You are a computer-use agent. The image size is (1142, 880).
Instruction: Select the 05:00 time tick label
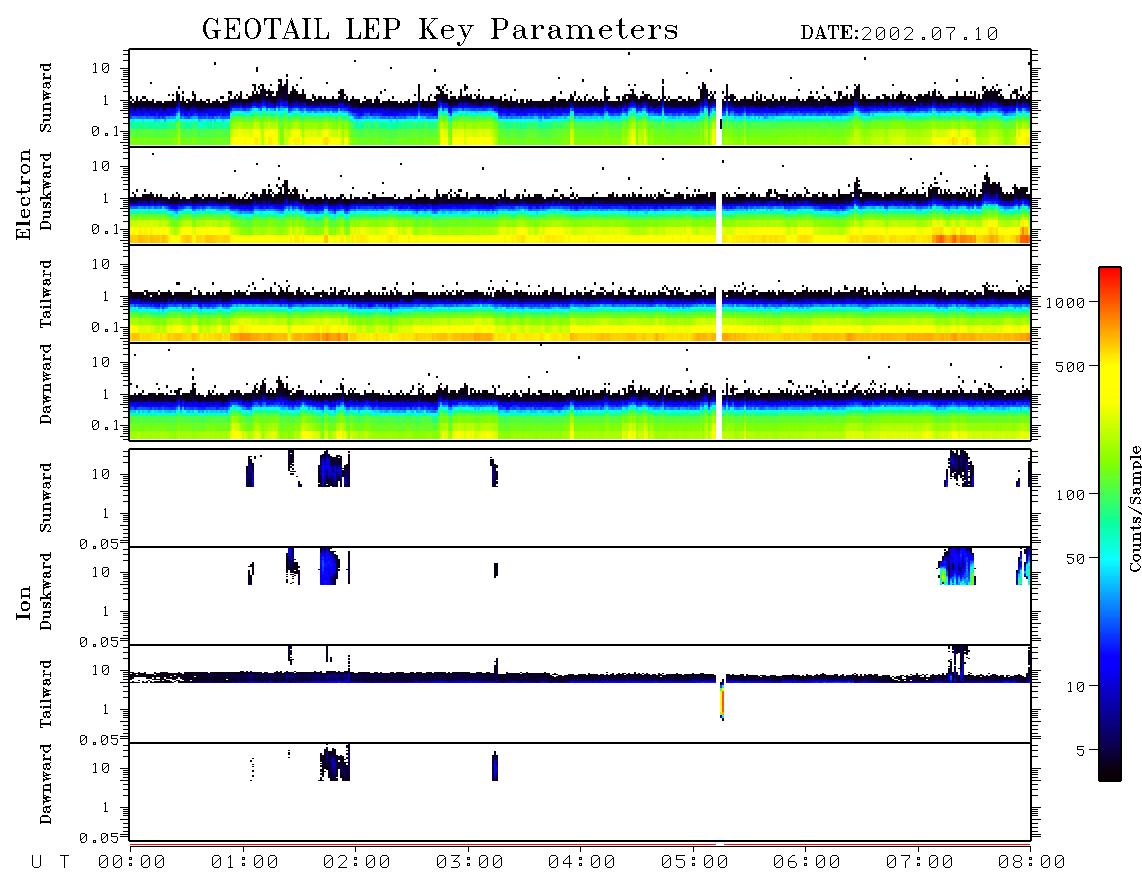click(x=695, y=862)
